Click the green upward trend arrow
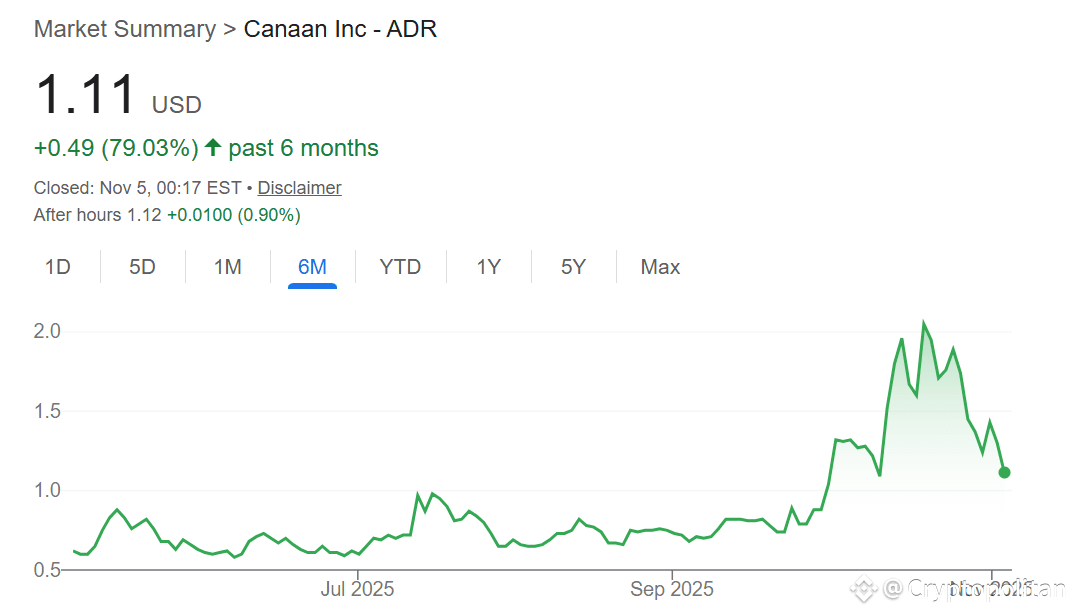The height and width of the screenshot is (614, 1074). click(212, 146)
